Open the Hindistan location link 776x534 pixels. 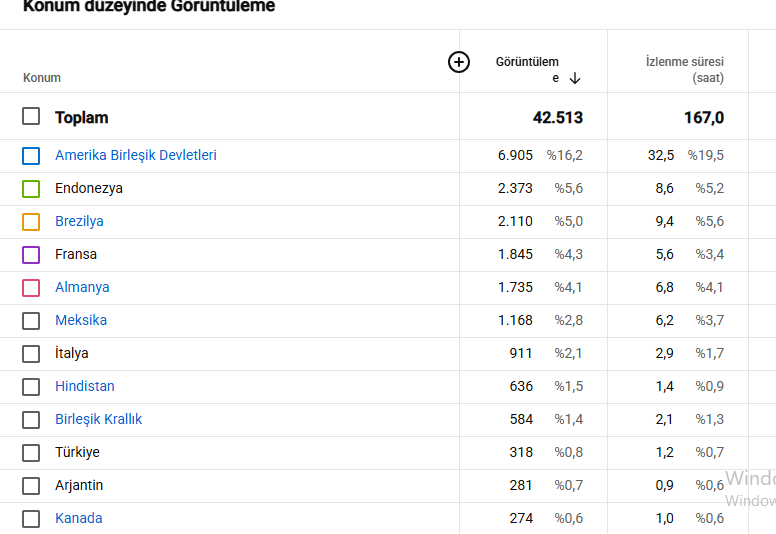[85, 386]
